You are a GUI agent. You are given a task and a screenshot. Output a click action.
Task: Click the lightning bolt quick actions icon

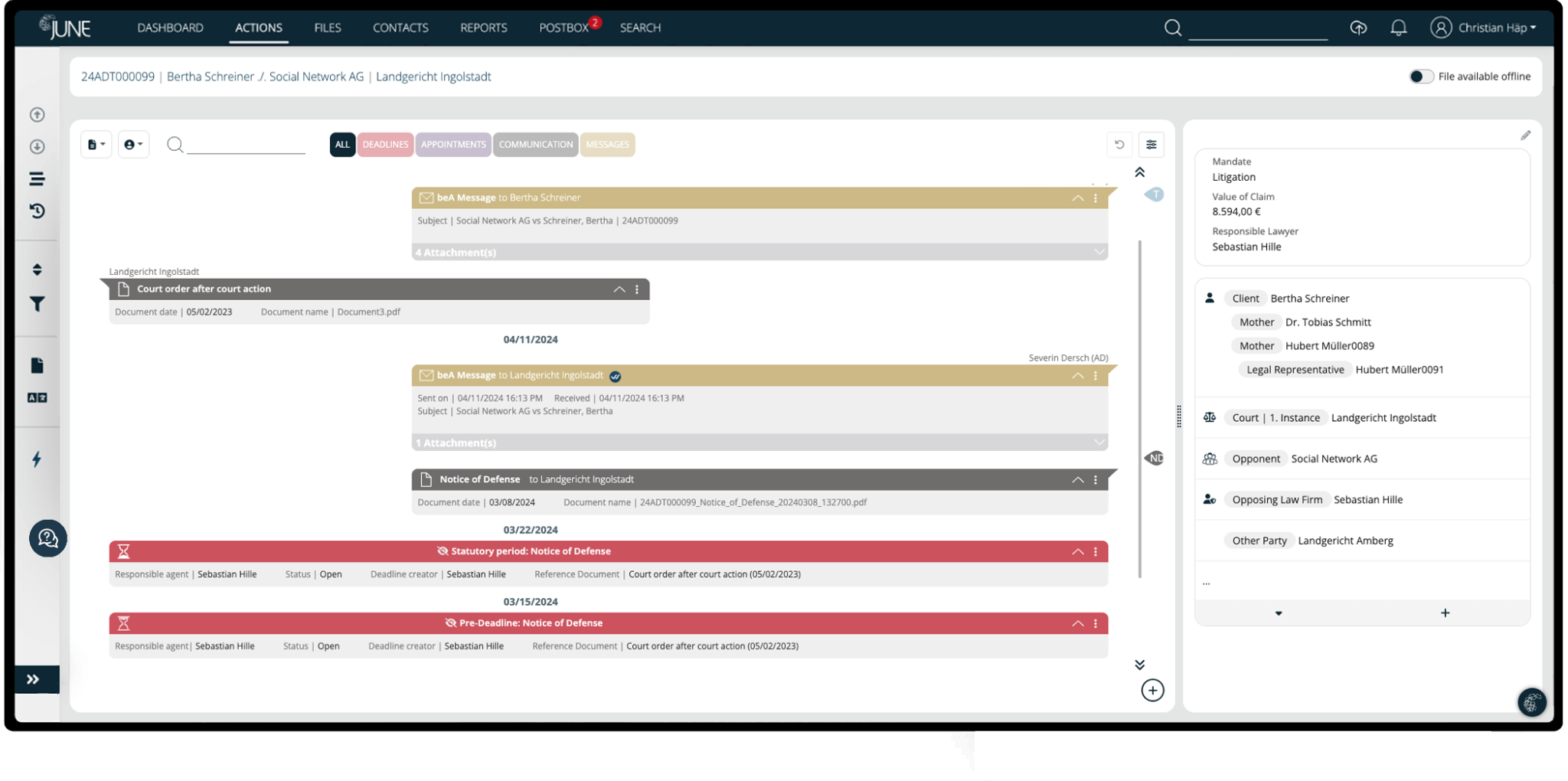(35, 459)
